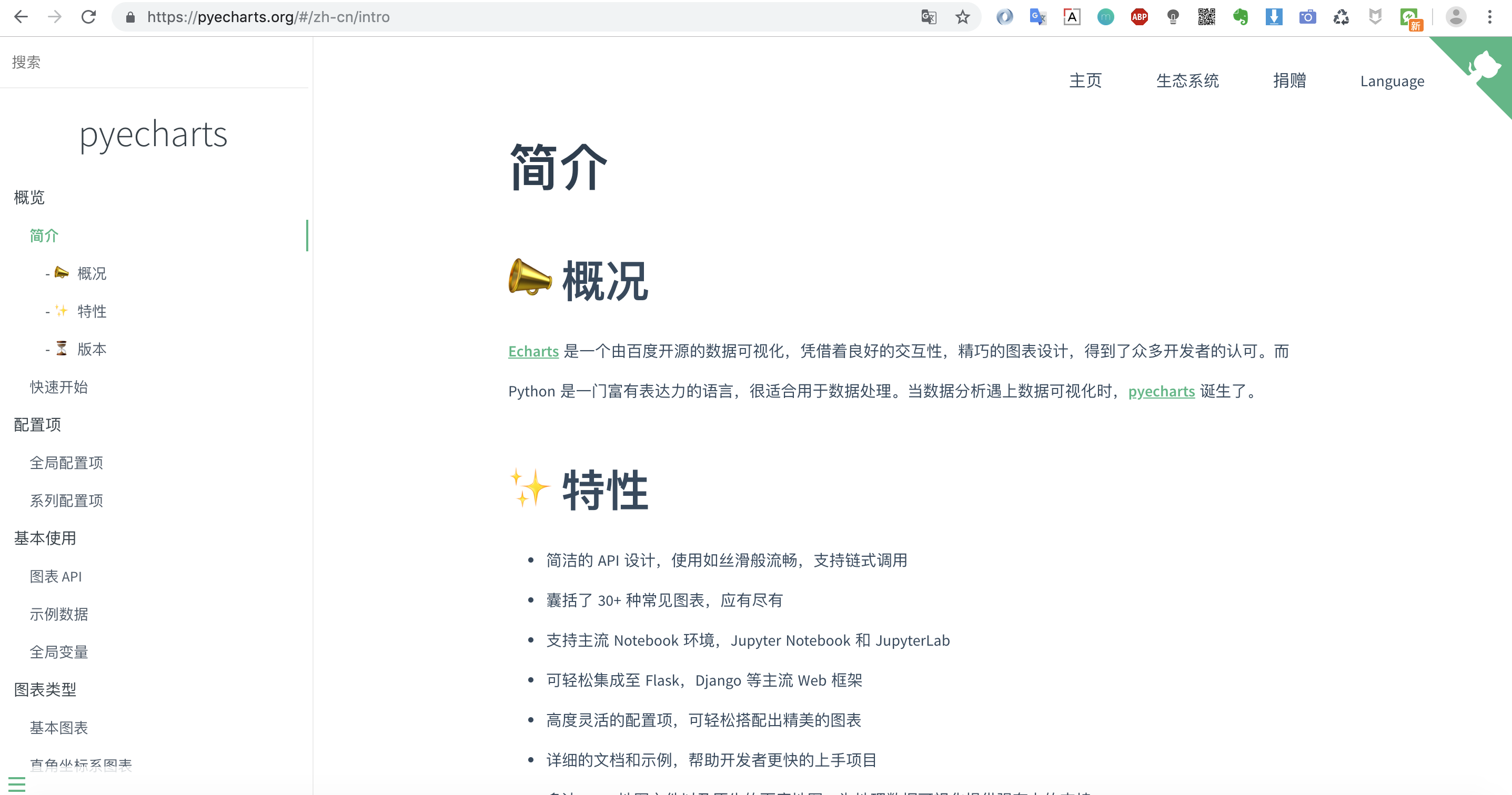
Task: Jump to 版本 section in sidebar
Action: tap(92, 349)
